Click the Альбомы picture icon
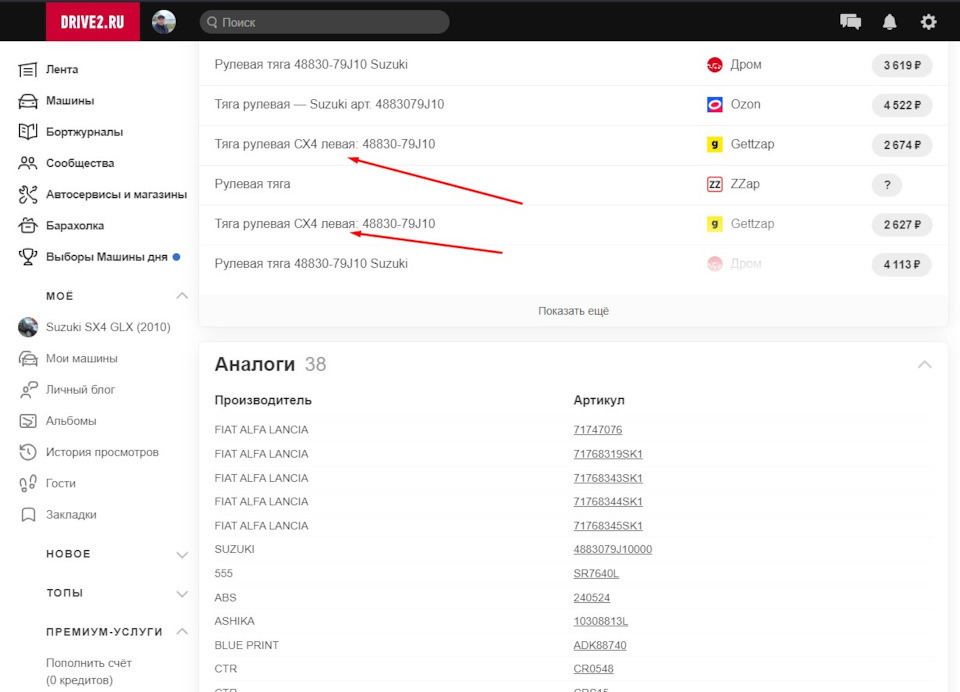 (x=28, y=421)
